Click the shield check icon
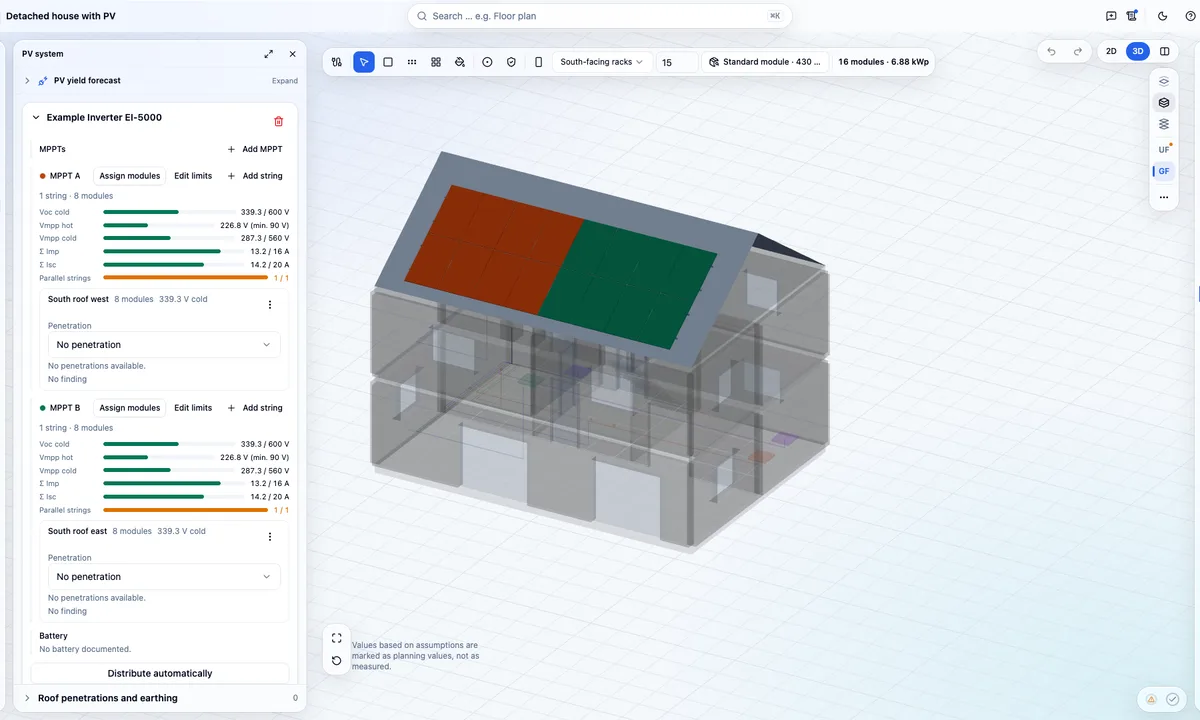1200x720 pixels. click(511, 62)
